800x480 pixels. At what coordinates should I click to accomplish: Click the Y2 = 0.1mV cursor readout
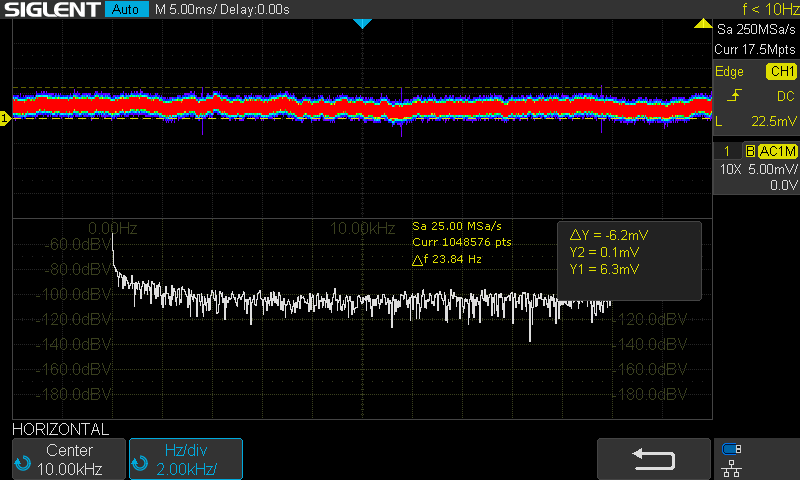[x=604, y=252]
